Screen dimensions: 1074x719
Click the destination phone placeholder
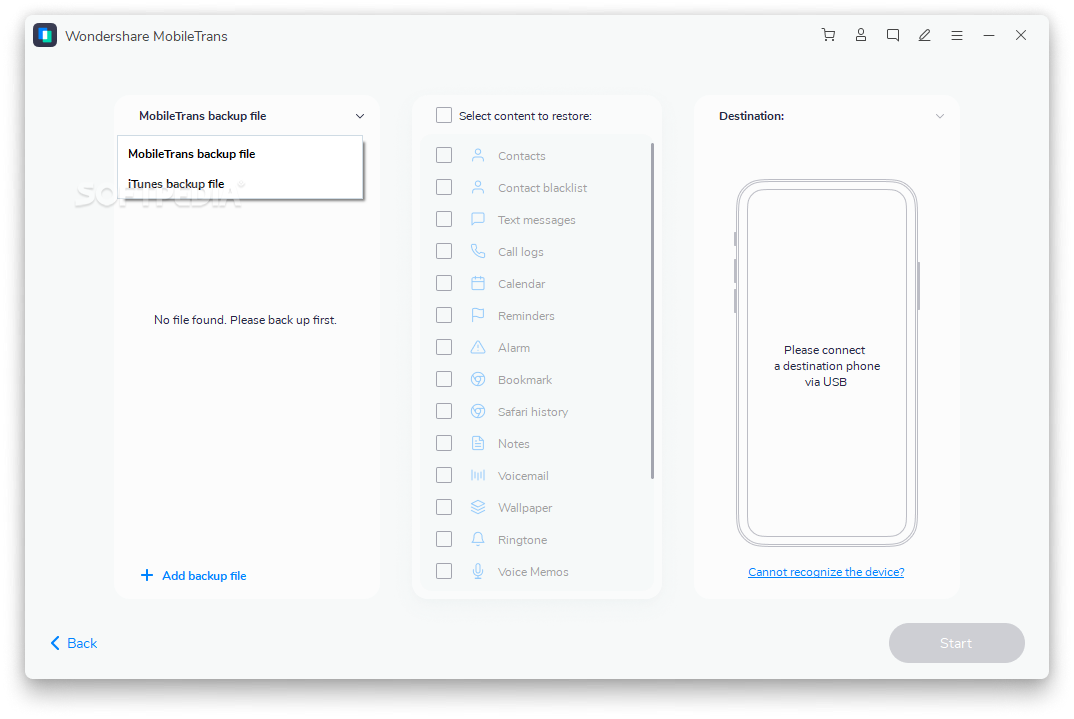tap(827, 363)
